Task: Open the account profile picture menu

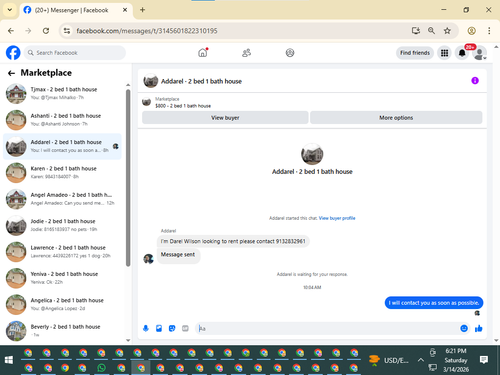Action: pos(480,53)
